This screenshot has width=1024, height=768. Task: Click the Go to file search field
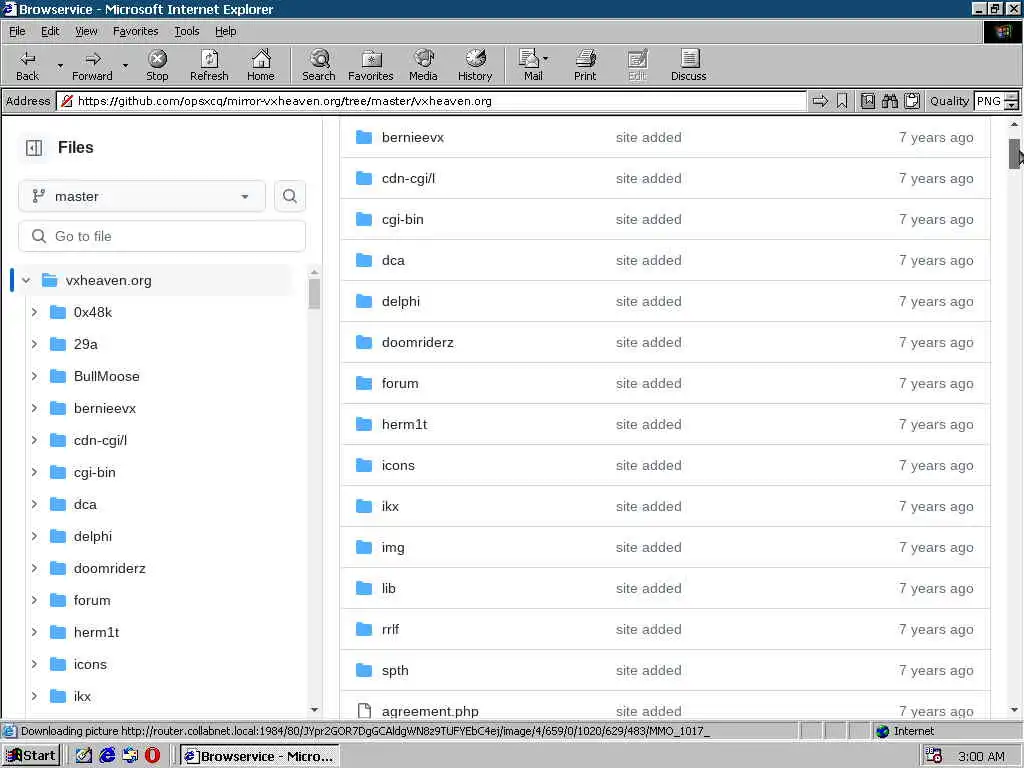point(162,236)
